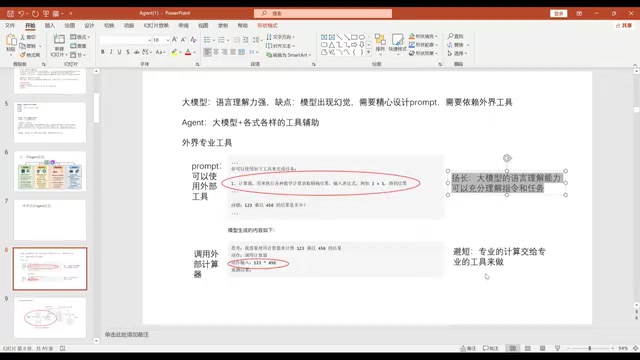
Task: Open Quick Styles gallery icon
Action: (x=397, y=40)
